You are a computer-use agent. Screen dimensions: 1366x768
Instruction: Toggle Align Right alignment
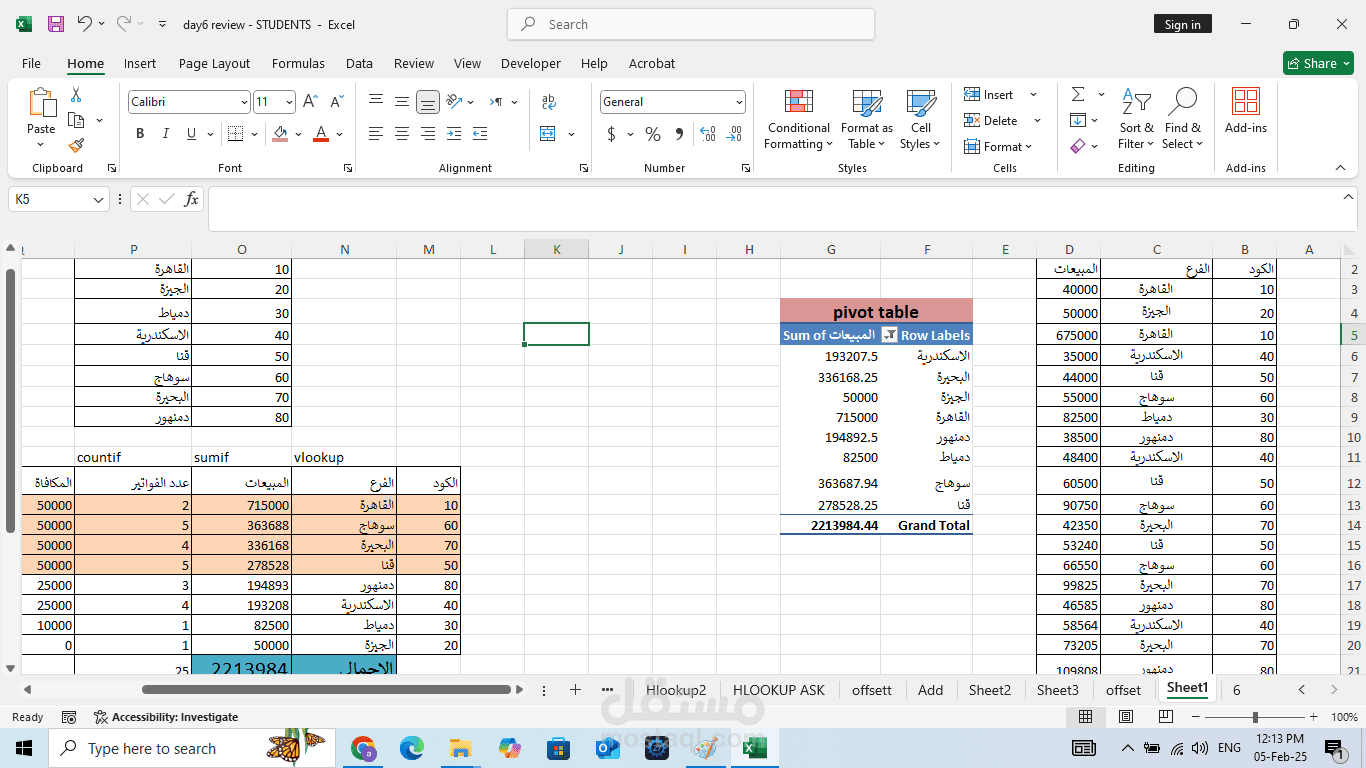(x=428, y=133)
